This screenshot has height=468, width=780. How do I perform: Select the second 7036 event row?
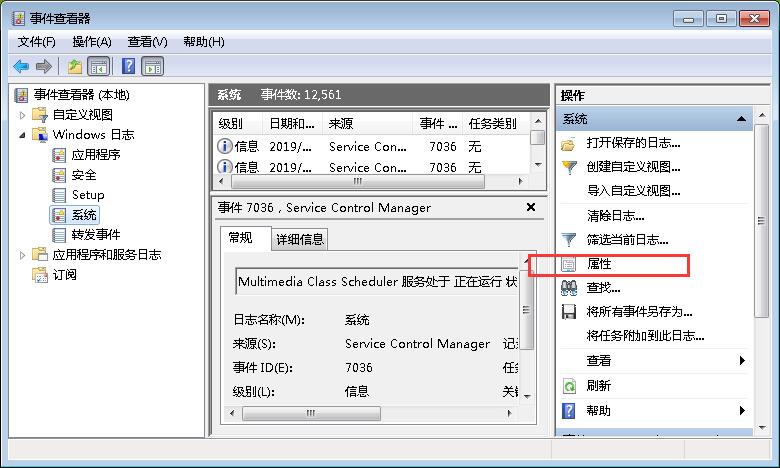point(371,167)
